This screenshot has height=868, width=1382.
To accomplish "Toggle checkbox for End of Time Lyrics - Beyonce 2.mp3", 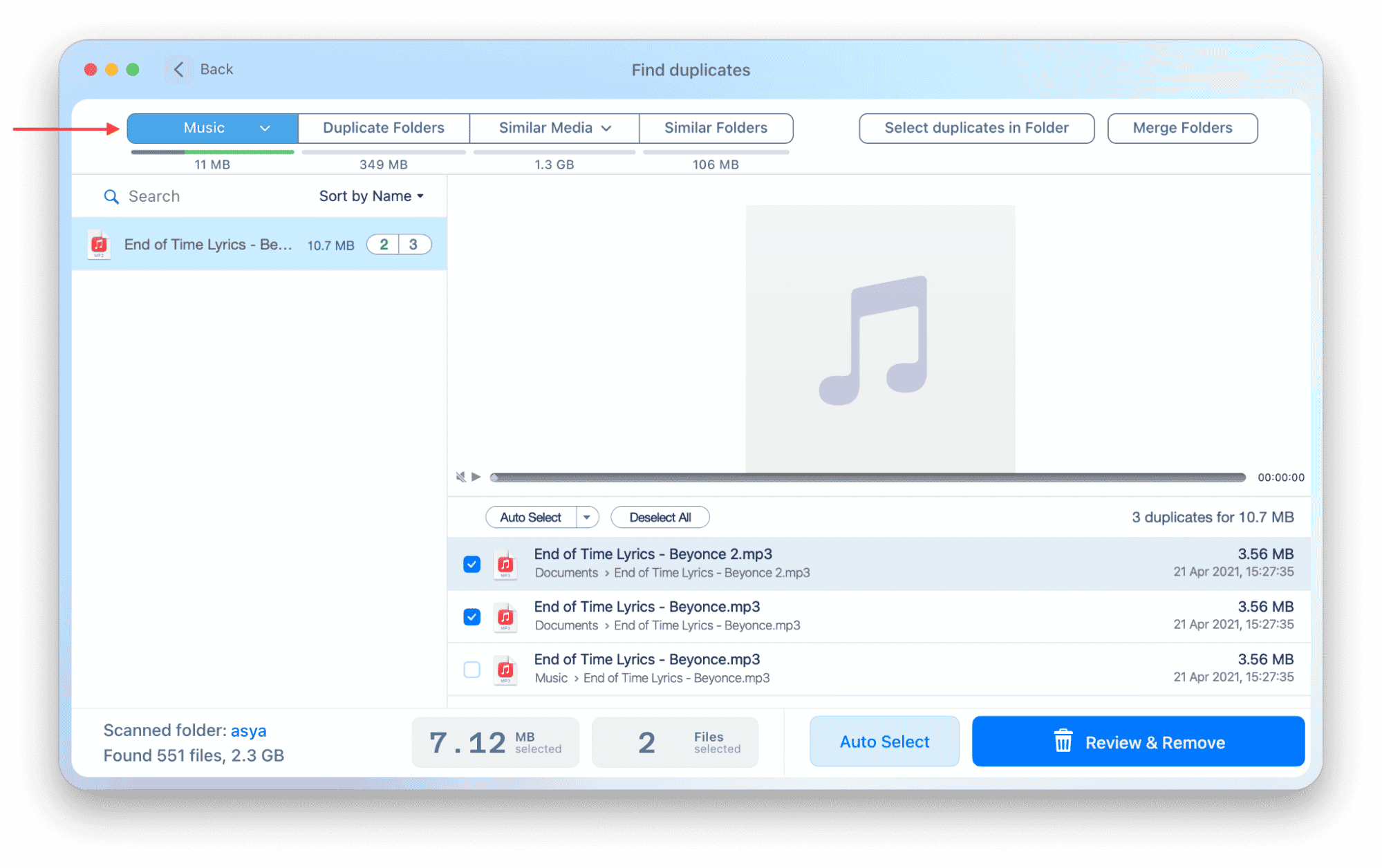I will pyautogui.click(x=471, y=562).
